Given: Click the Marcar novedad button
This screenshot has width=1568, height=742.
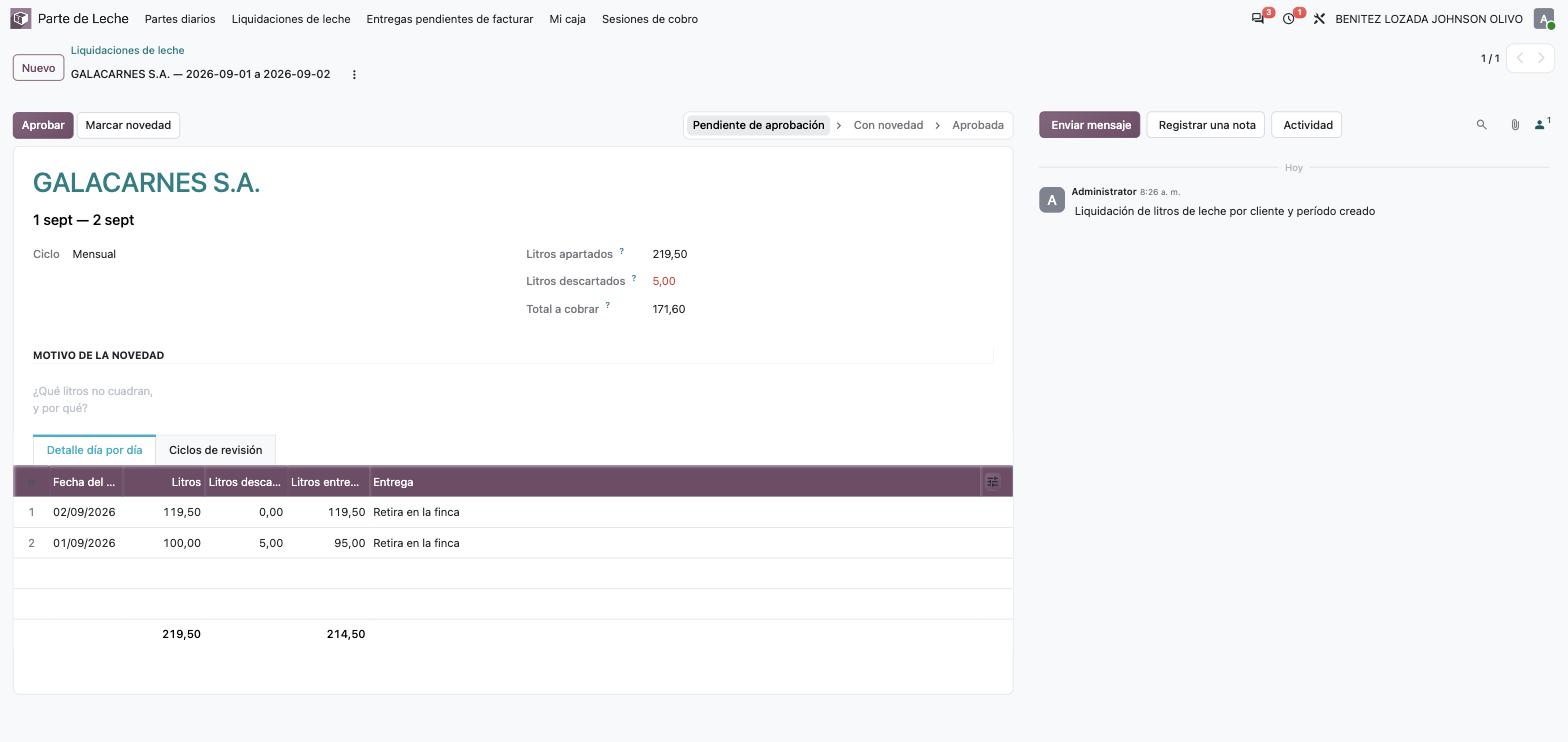Looking at the screenshot, I should coord(128,125).
